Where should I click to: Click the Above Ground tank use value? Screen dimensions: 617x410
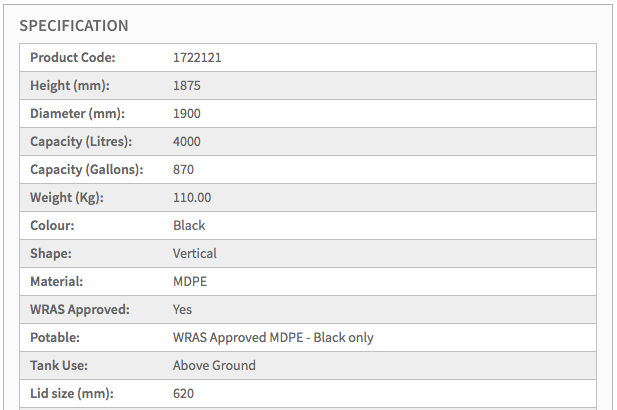coord(214,366)
